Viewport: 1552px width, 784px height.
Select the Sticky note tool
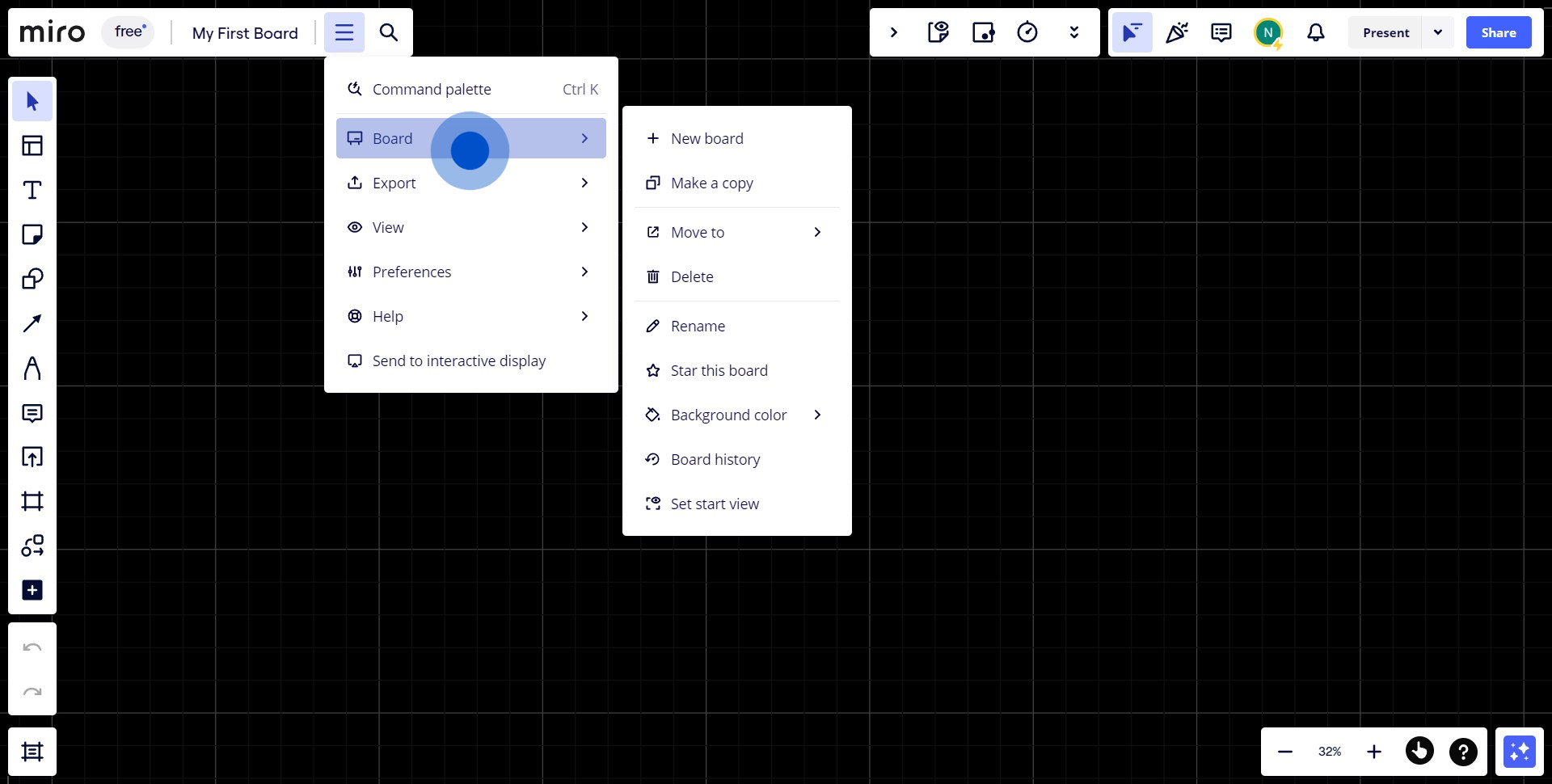coord(32,234)
